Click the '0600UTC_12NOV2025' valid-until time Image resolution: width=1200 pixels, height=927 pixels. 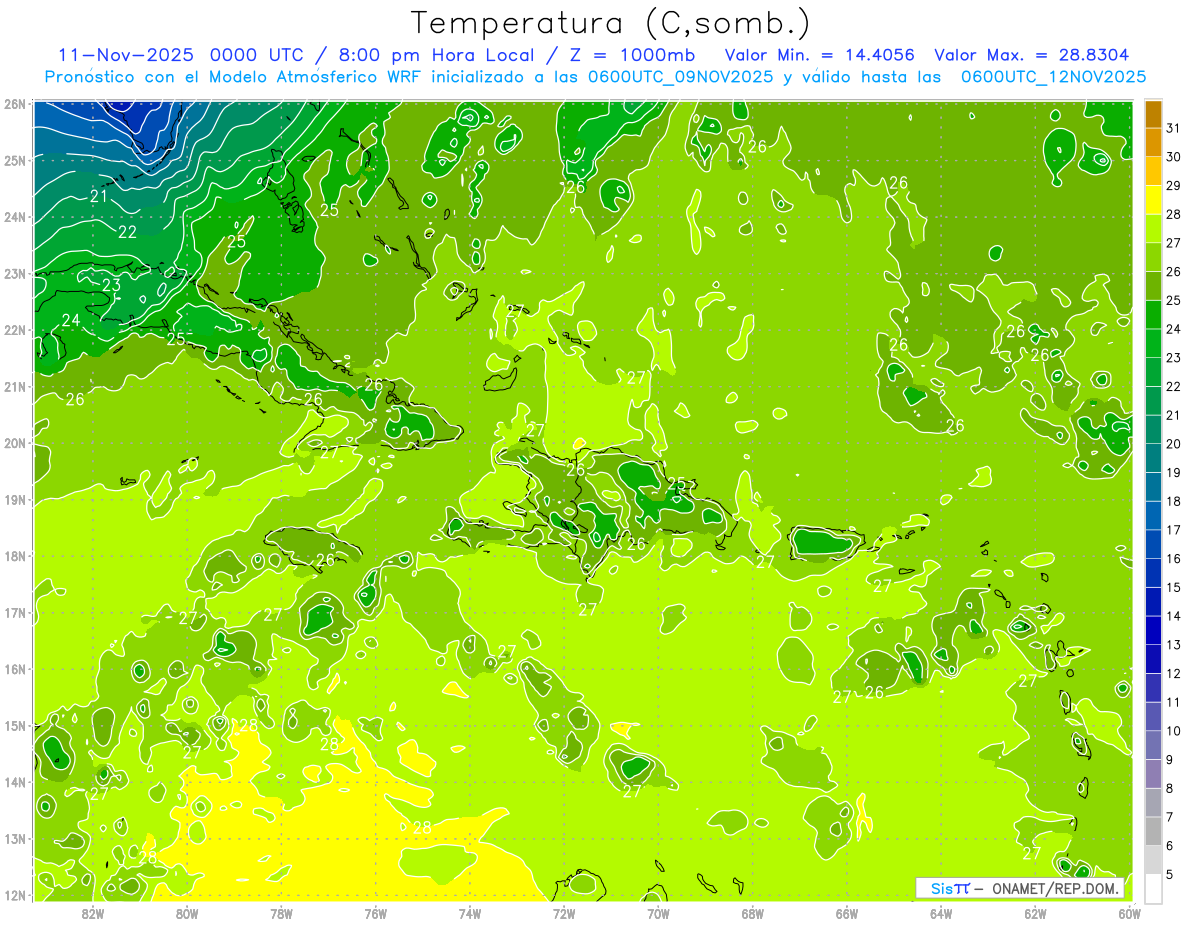tap(1053, 77)
